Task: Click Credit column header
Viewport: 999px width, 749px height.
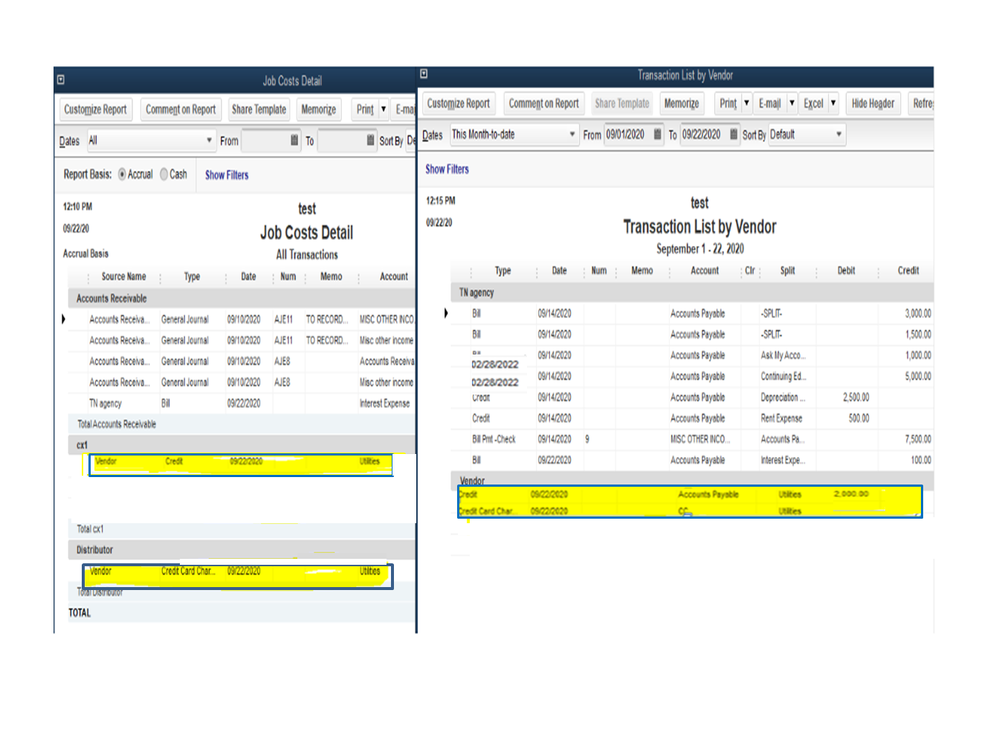Action: tap(909, 271)
